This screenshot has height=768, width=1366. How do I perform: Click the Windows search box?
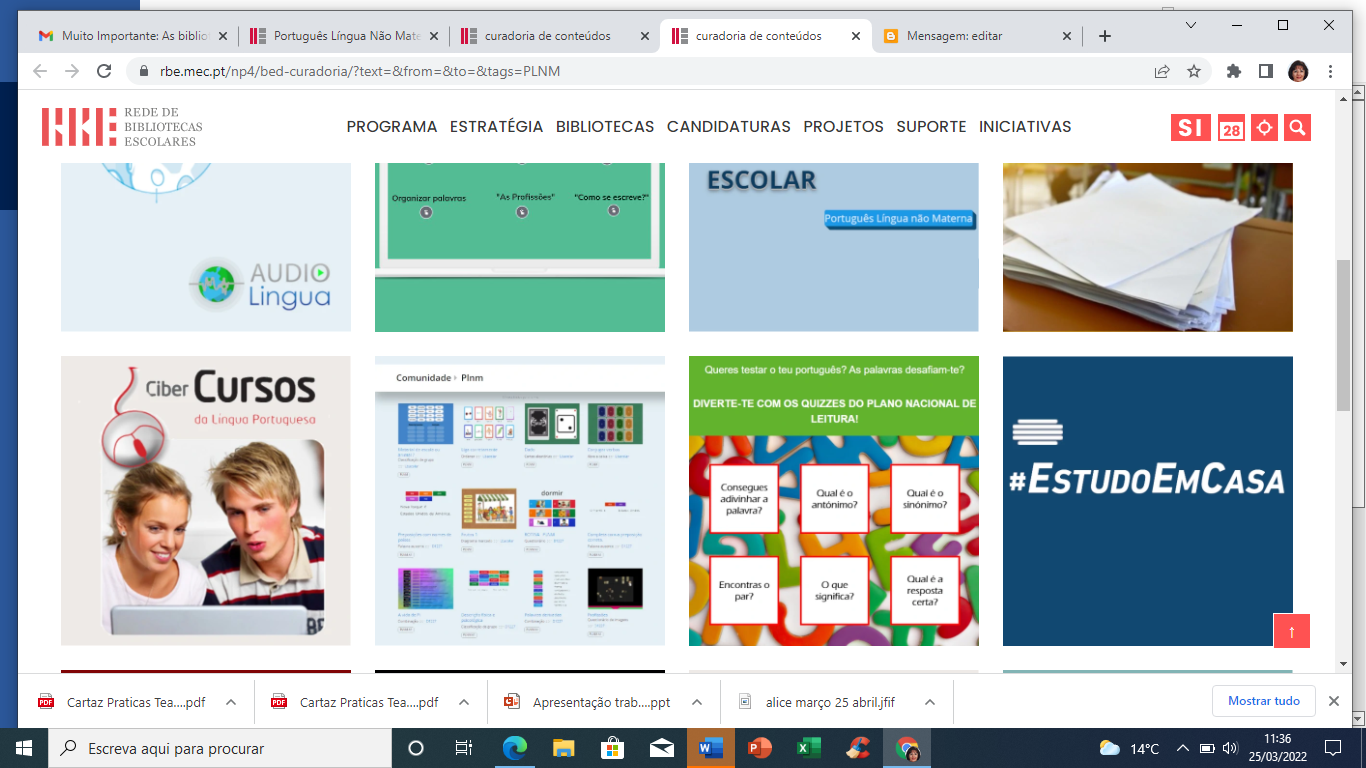220,748
